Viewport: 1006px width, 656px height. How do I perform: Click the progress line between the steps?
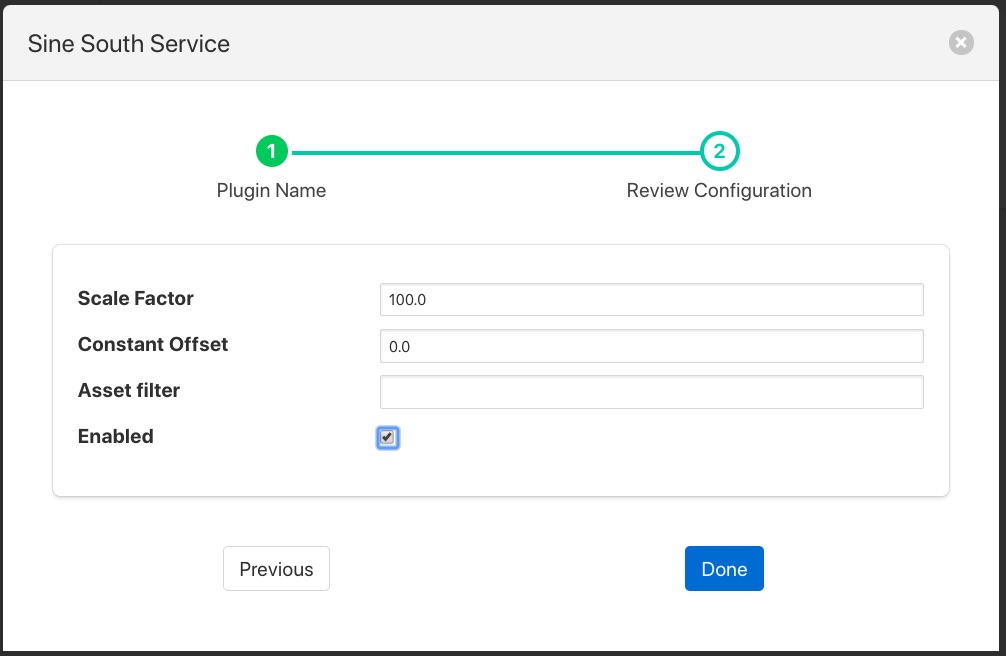tap(495, 153)
